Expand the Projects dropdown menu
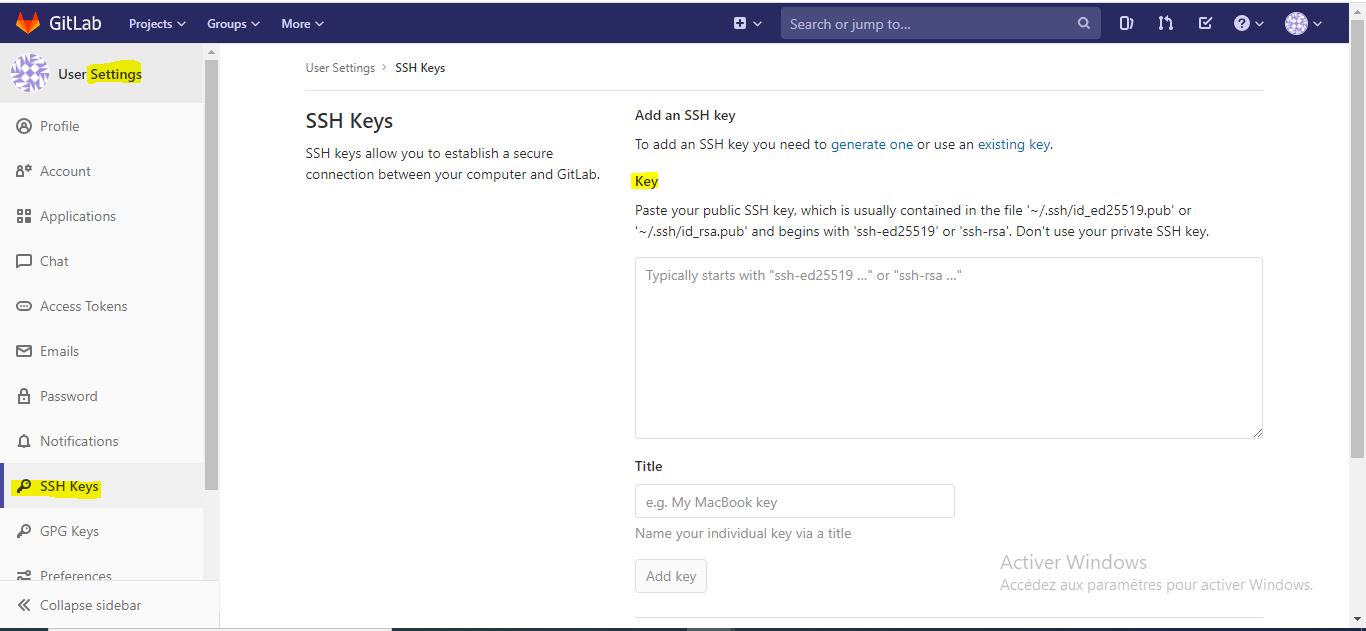1366x631 pixels. tap(157, 24)
